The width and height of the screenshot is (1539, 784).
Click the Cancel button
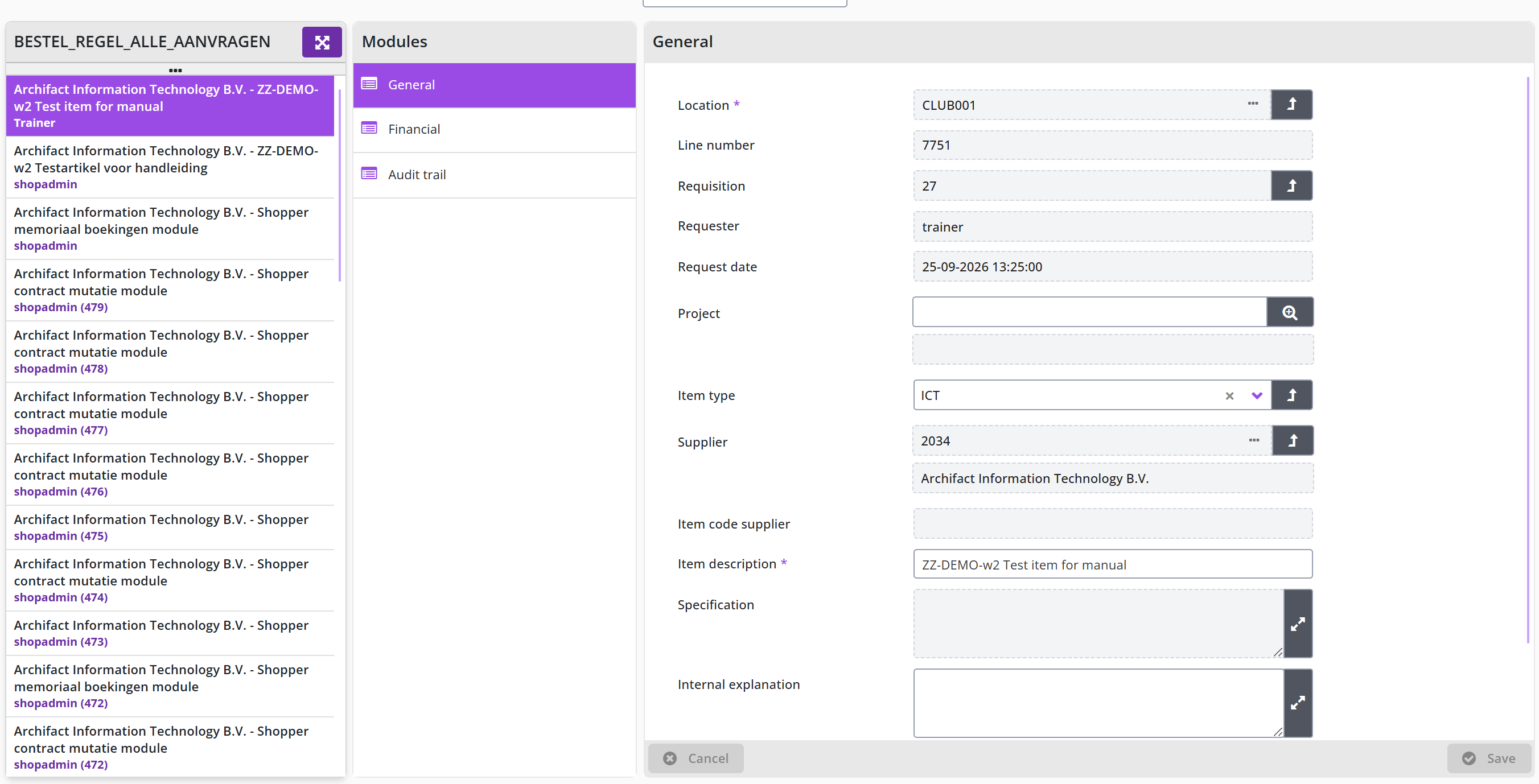[x=696, y=758]
